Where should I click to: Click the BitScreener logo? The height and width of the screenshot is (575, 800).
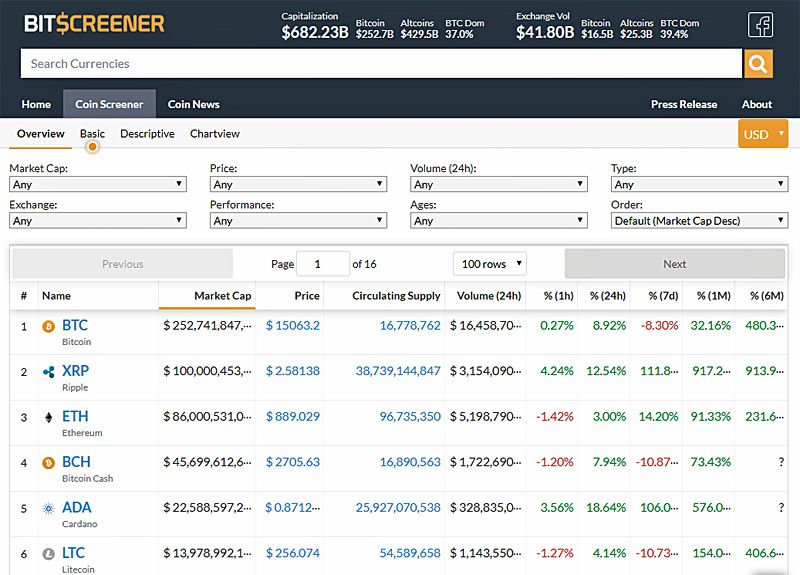point(94,23)
